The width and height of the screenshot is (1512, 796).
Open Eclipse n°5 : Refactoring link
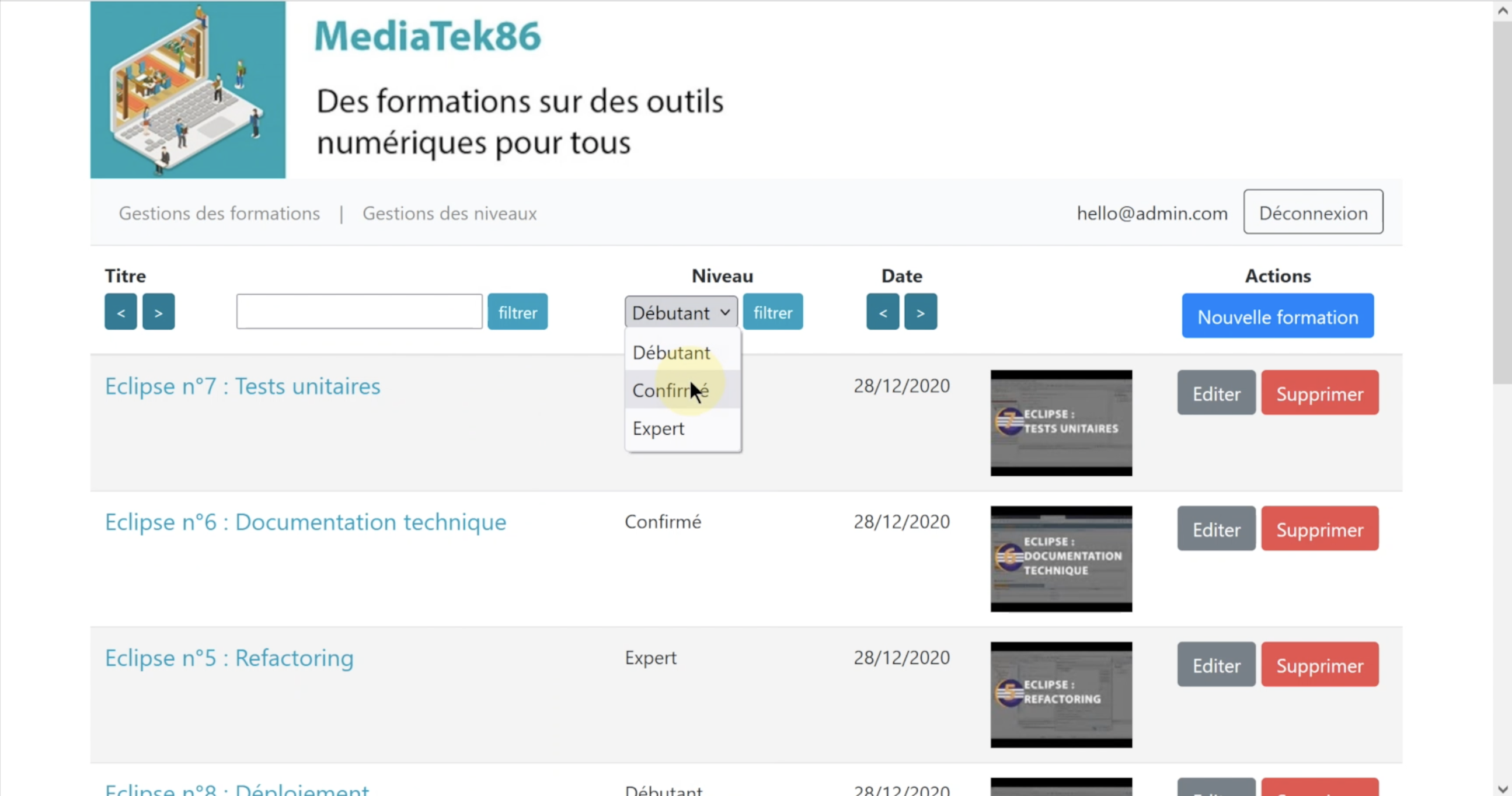click(x=229, y=658)
